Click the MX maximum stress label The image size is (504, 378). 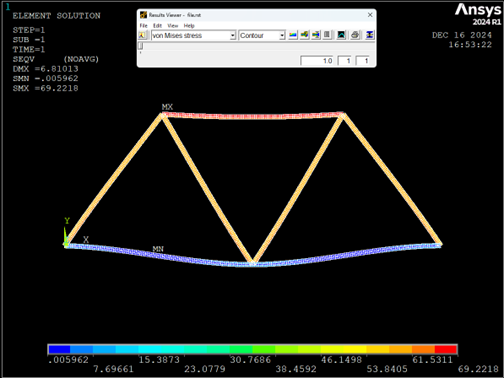(167, 107)
